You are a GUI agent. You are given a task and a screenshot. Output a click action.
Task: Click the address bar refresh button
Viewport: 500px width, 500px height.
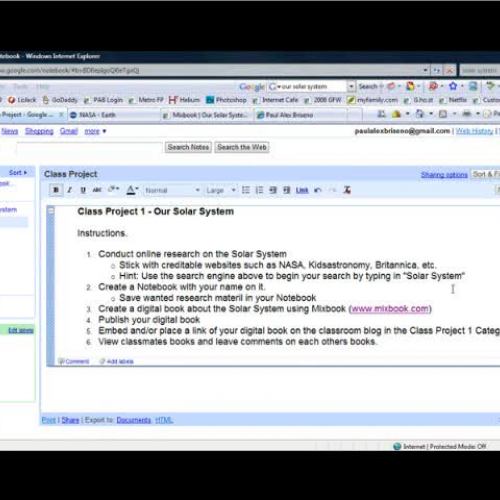coord(437,70)
